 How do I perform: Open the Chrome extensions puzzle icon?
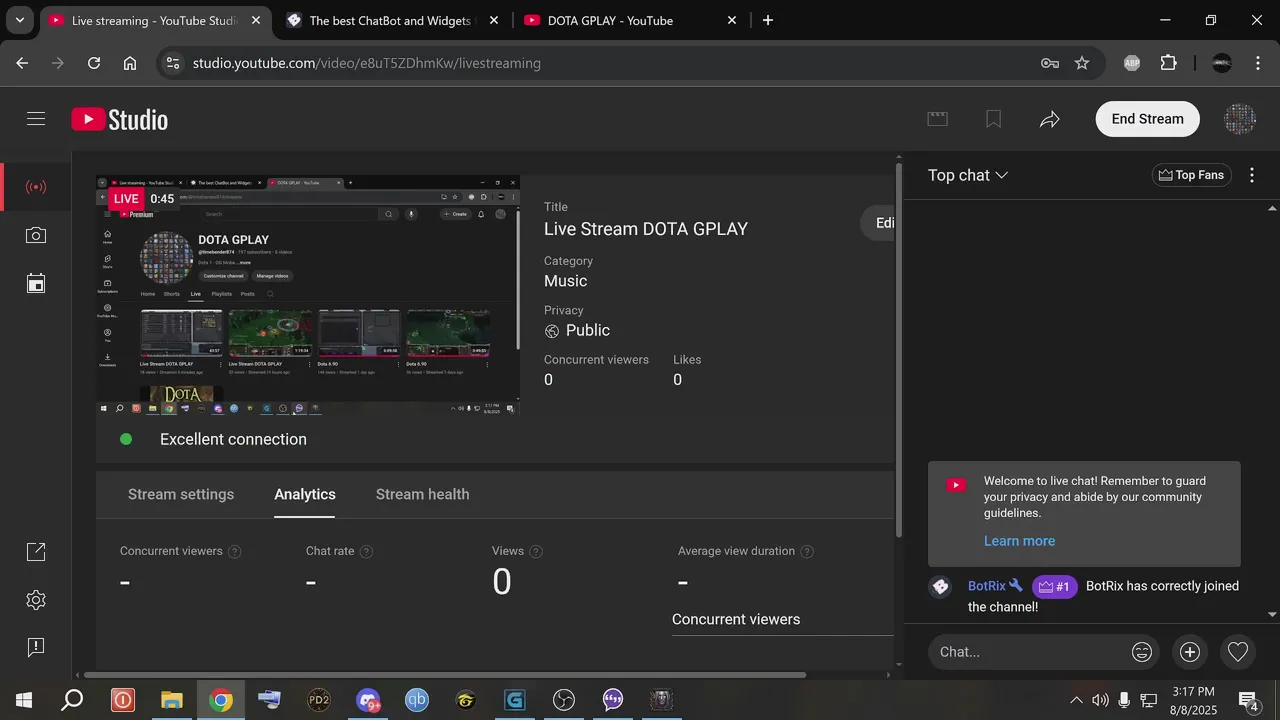[1168, 63]
